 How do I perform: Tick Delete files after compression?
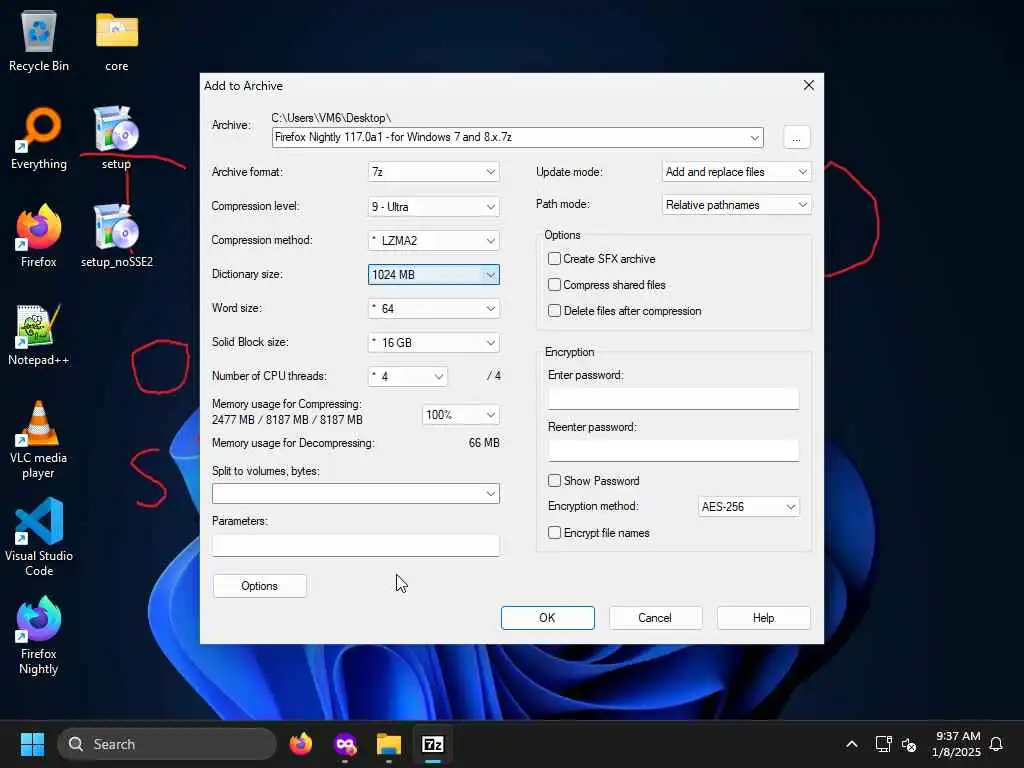(554, 311)
